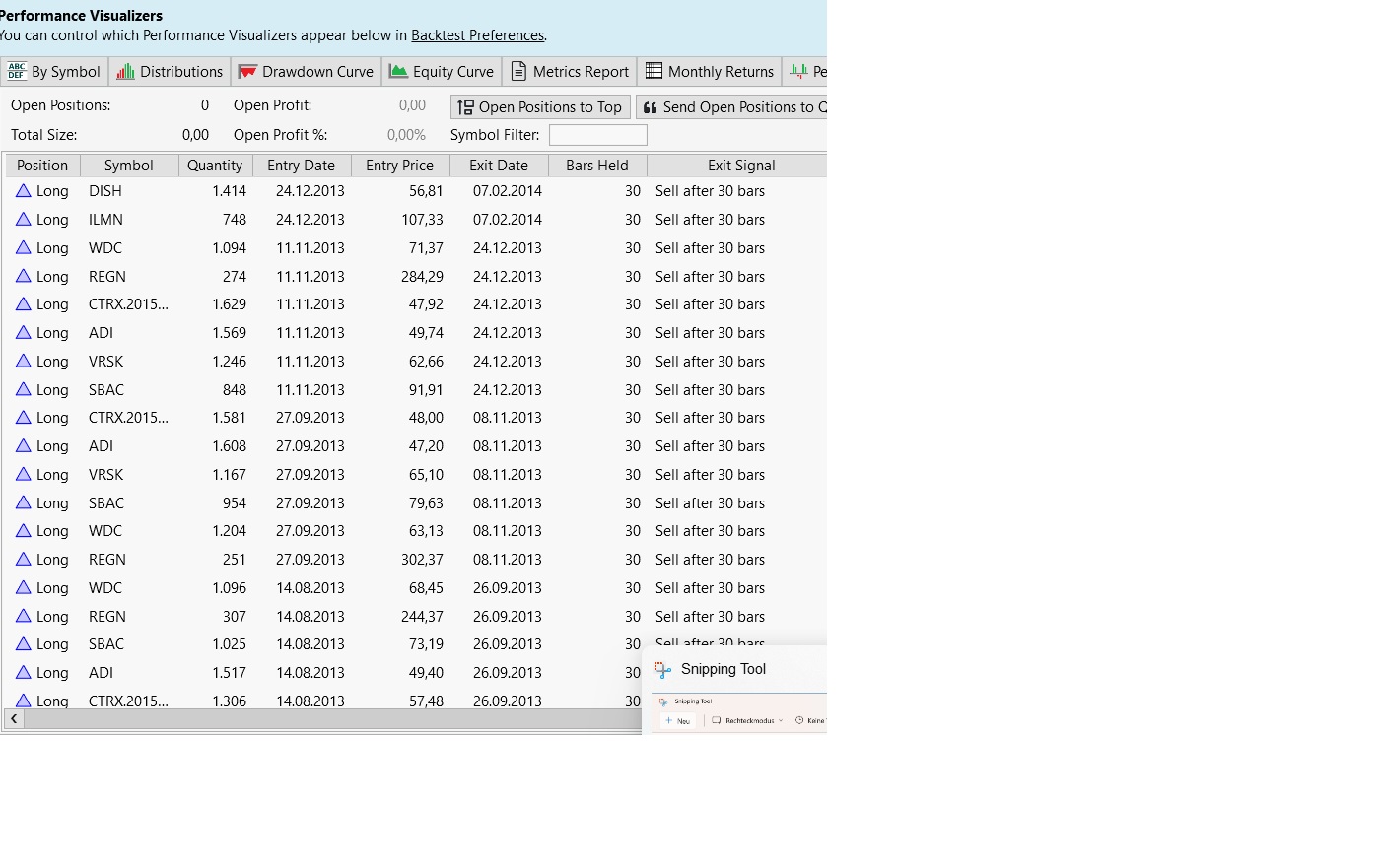
Task: Click the partially visible tab icon after Monthly Returns
Action: 799,72
